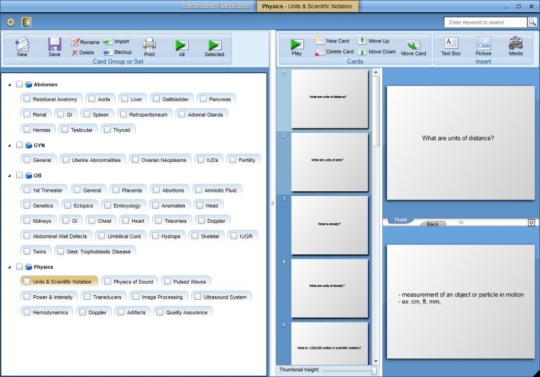Viewport: 540px width, 377px height.
Task: Check the Amniotic Fluid checkbox
Action: coord(199,190)
